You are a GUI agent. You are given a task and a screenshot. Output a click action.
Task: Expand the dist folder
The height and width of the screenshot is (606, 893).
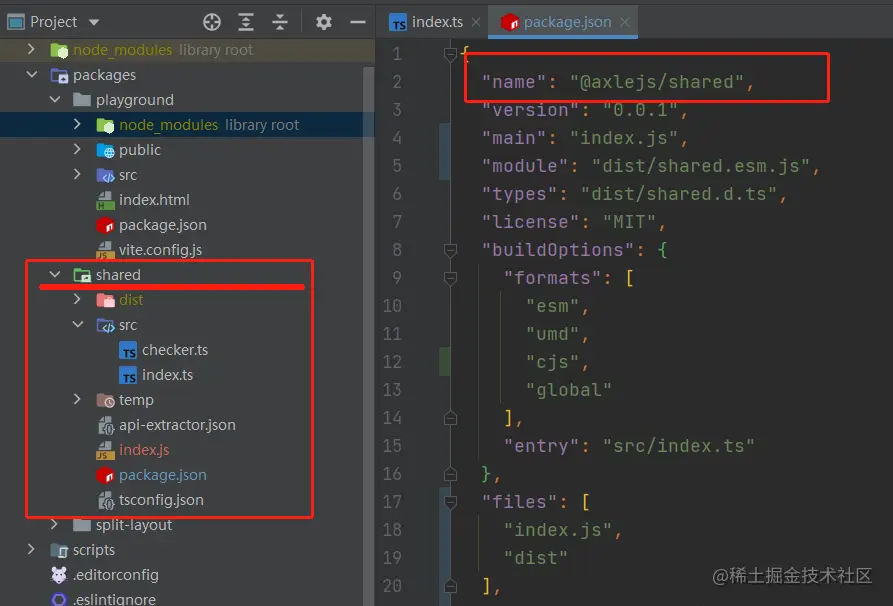point(77,299)
